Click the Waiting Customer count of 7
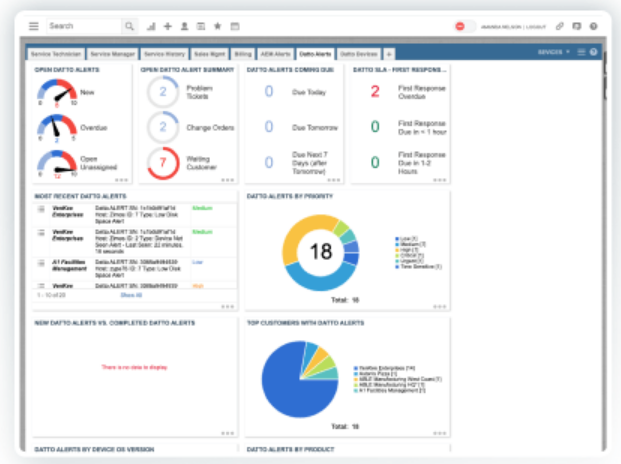621x464 pixels. [x=163, y=163]
